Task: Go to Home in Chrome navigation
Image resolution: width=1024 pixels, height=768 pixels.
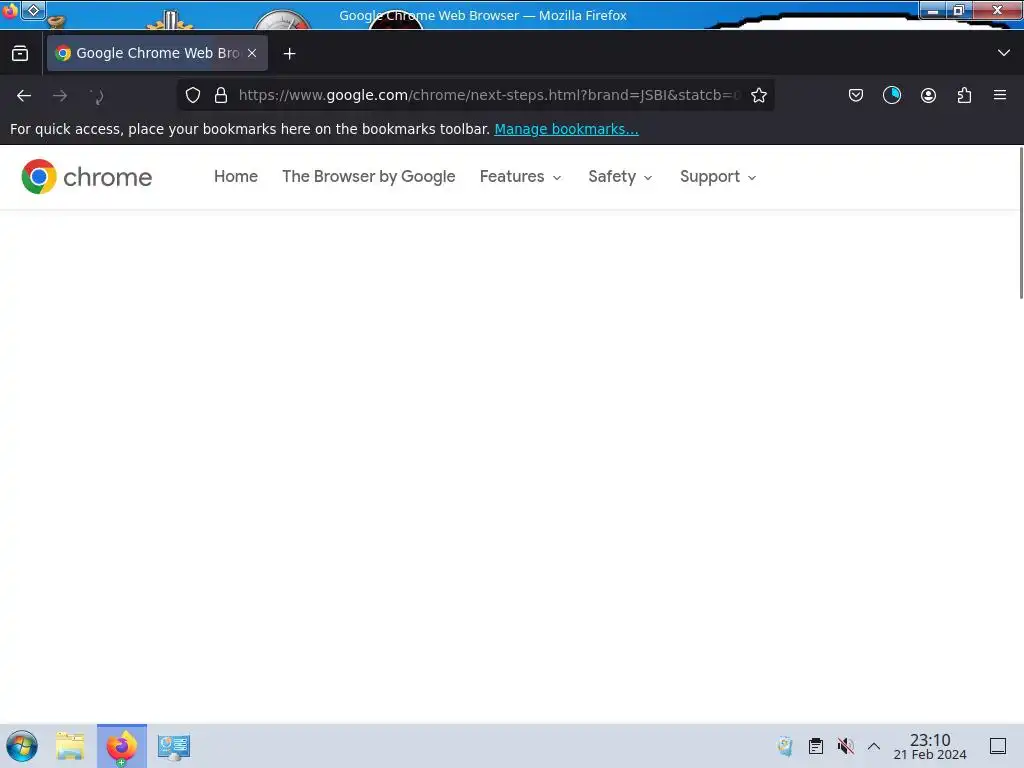Action: tap(236, 176)
